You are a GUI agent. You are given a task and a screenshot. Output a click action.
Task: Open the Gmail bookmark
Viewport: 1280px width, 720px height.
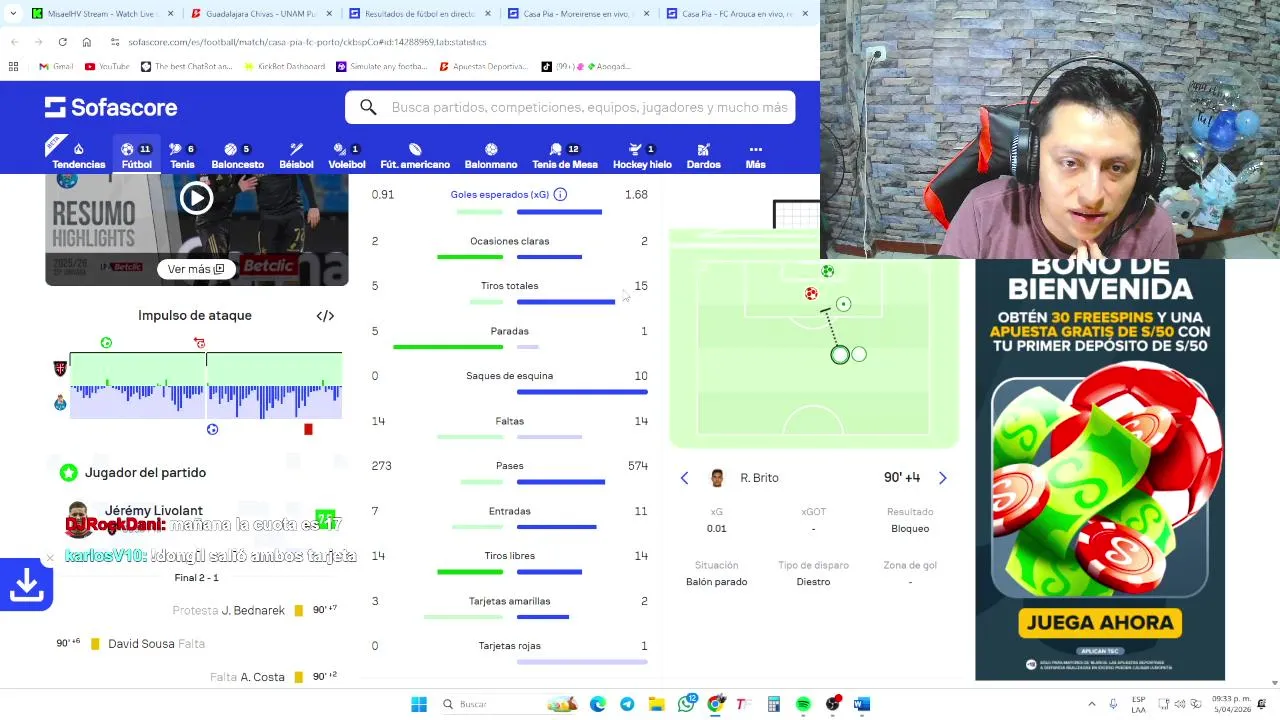coord(56,66)
